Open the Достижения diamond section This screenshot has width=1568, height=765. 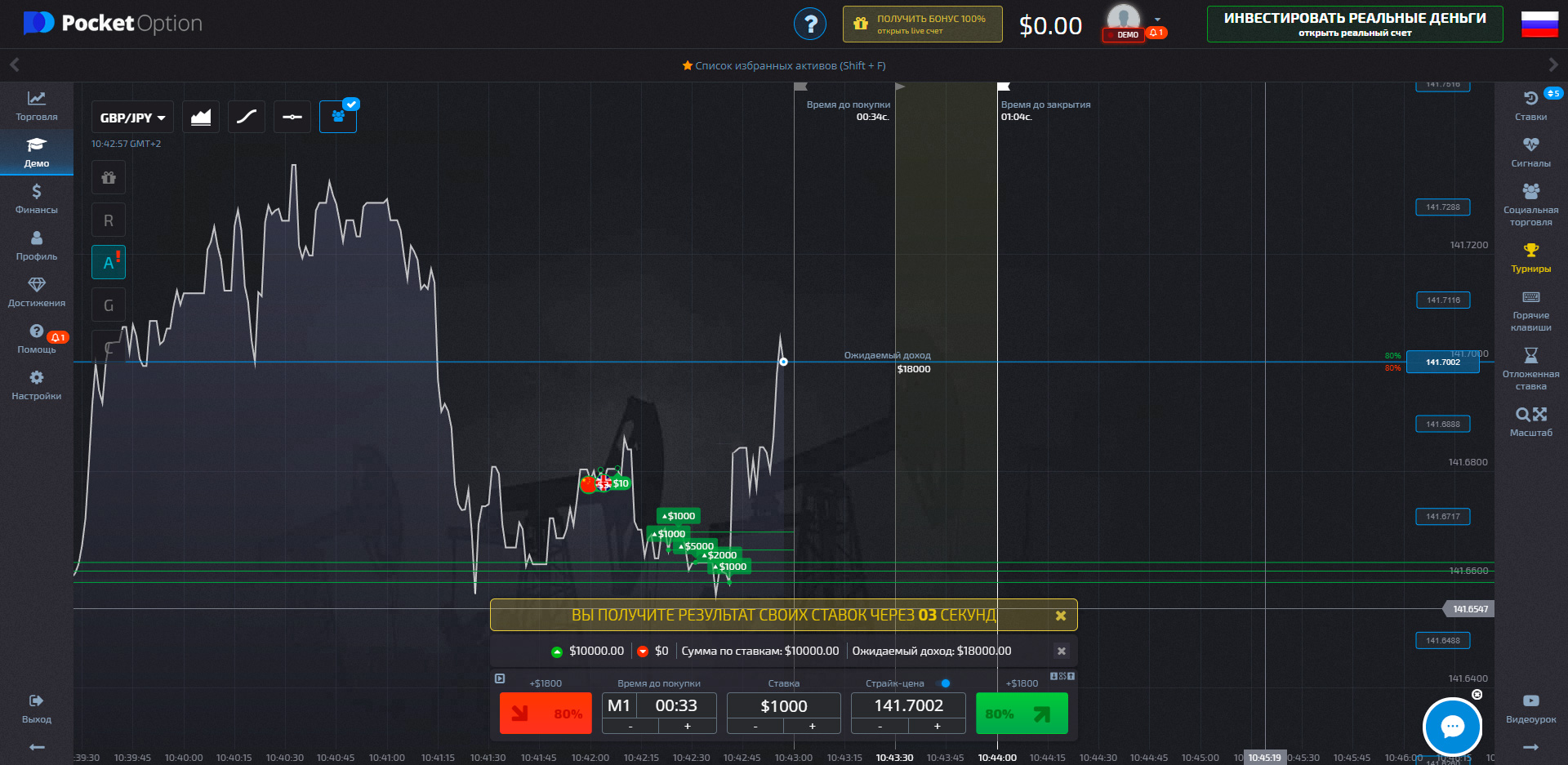(36, 291)
